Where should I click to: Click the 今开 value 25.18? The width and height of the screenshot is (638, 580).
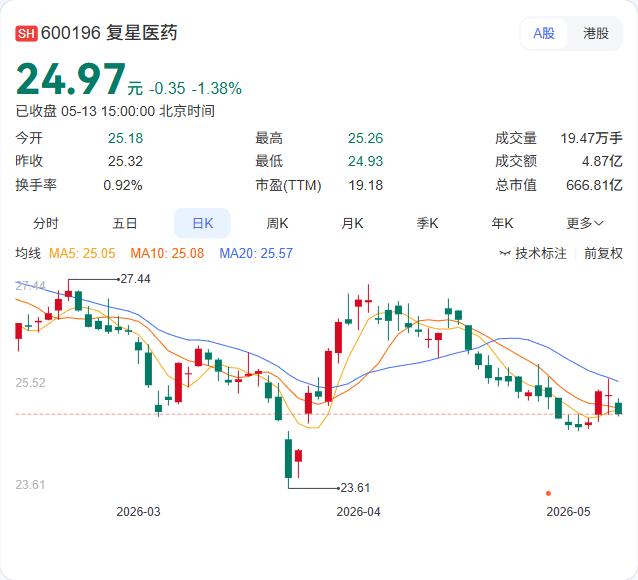pyautogui.click(x=125, y=138)
